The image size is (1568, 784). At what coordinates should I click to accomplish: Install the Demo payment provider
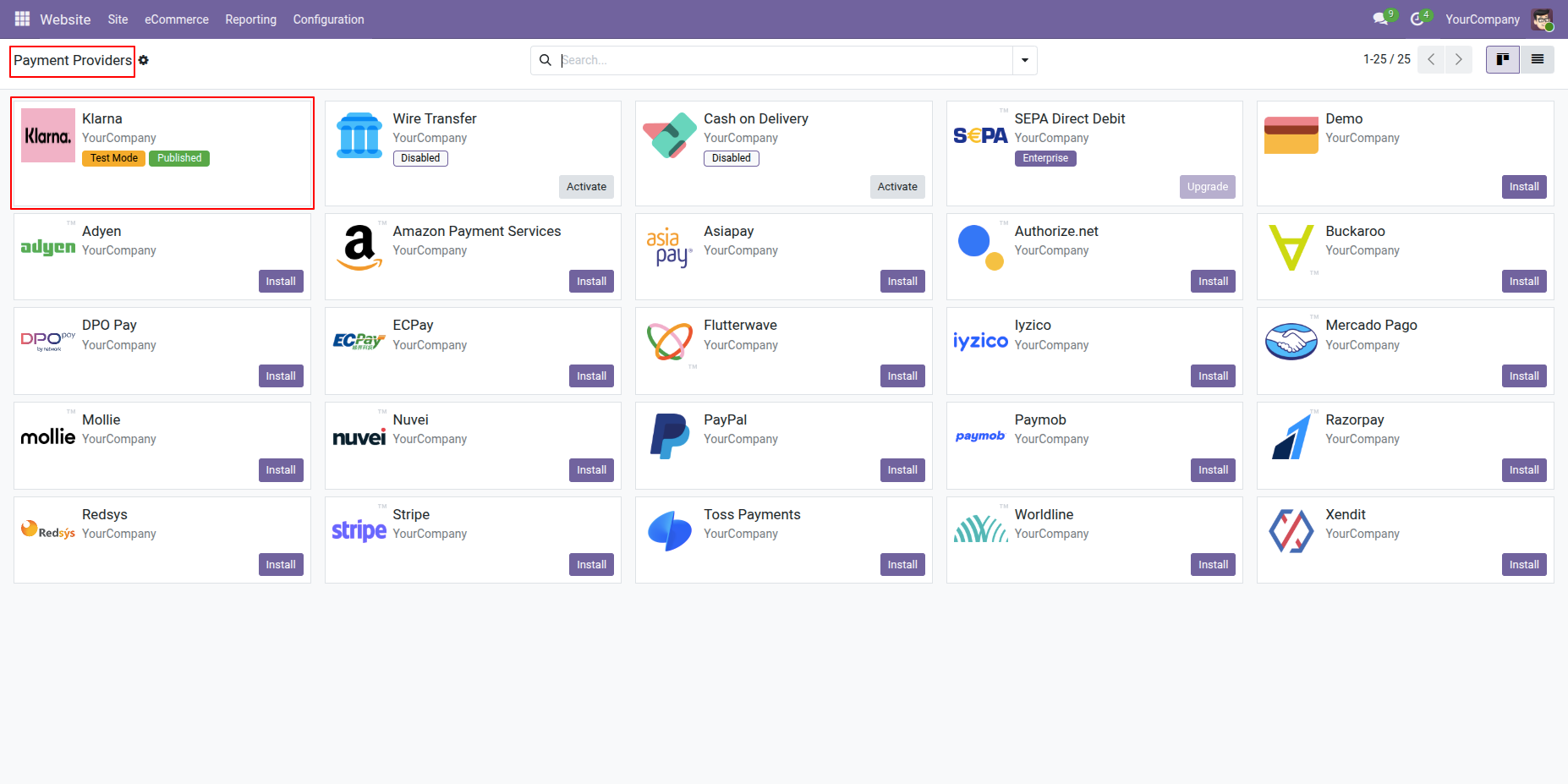pos(1524,187)
